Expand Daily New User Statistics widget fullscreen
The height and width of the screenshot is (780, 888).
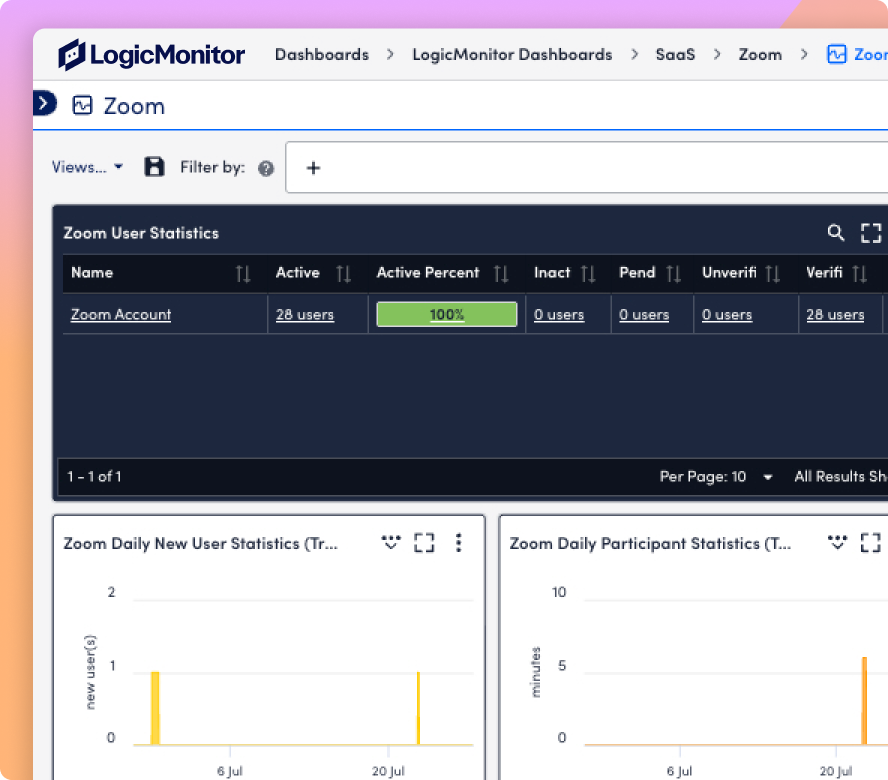pyautogui.click(x=424, y=543)
